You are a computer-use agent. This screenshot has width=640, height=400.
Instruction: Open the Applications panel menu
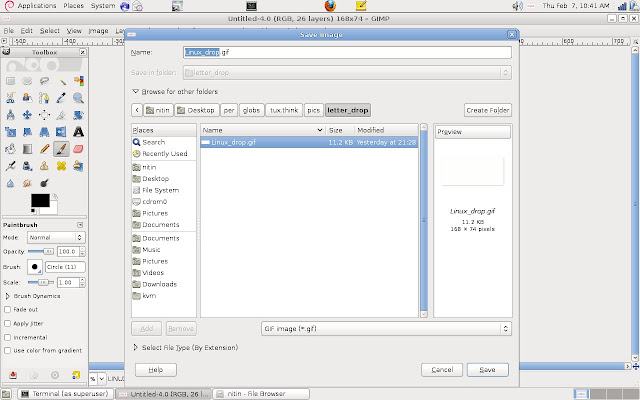pos(37,6)
